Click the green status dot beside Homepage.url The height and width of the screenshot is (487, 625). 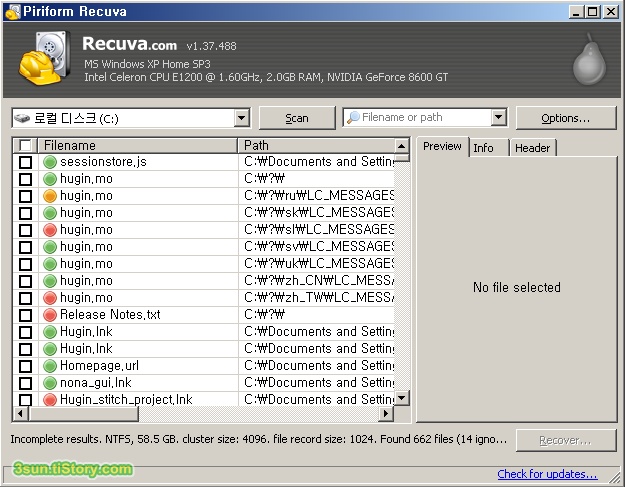coord(50,366)
